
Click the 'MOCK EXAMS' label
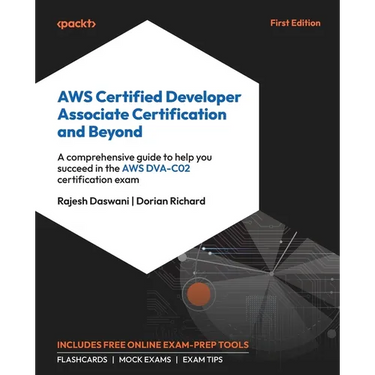[x=145, y=360]
